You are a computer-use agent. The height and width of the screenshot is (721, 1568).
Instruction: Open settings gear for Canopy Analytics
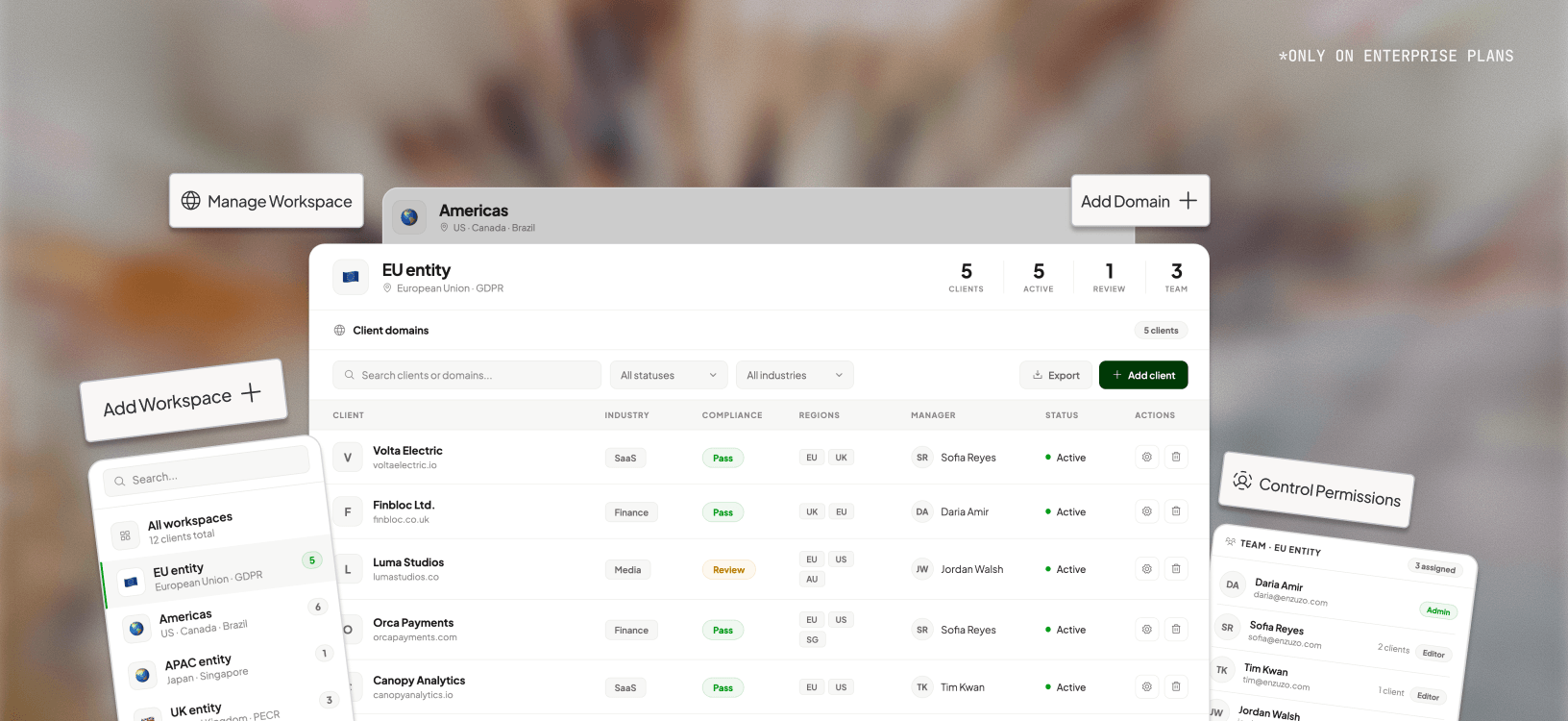click(x=1146, y=687)
